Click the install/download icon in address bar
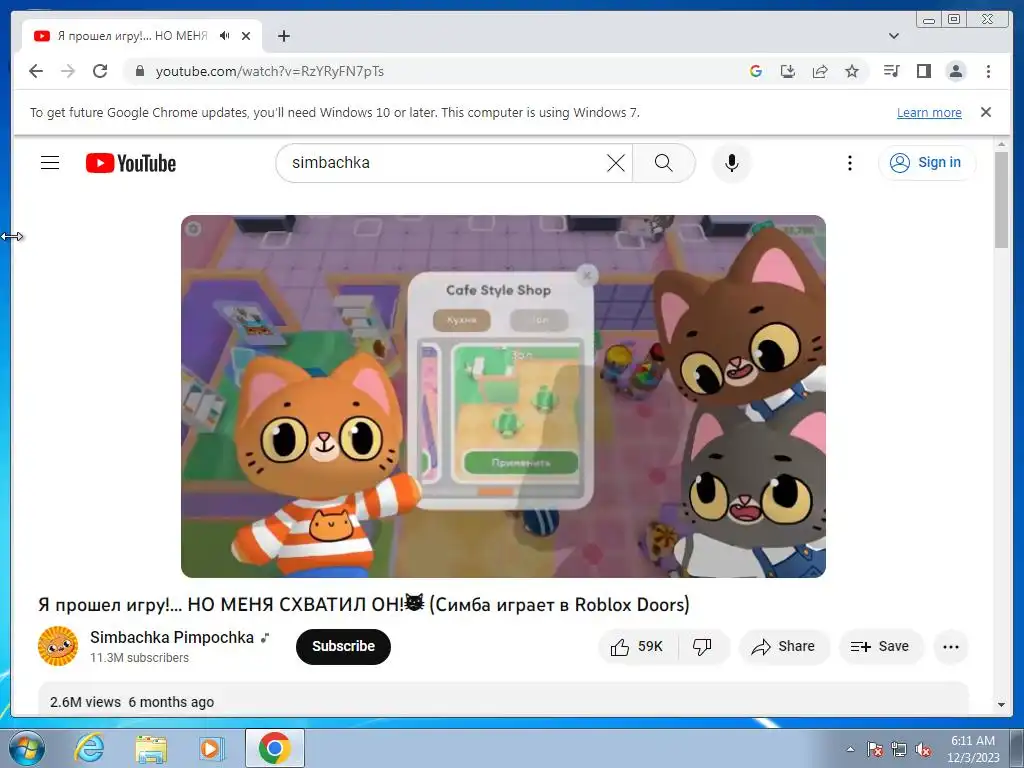The image size is (1024, 768). (x=788, y=71)
